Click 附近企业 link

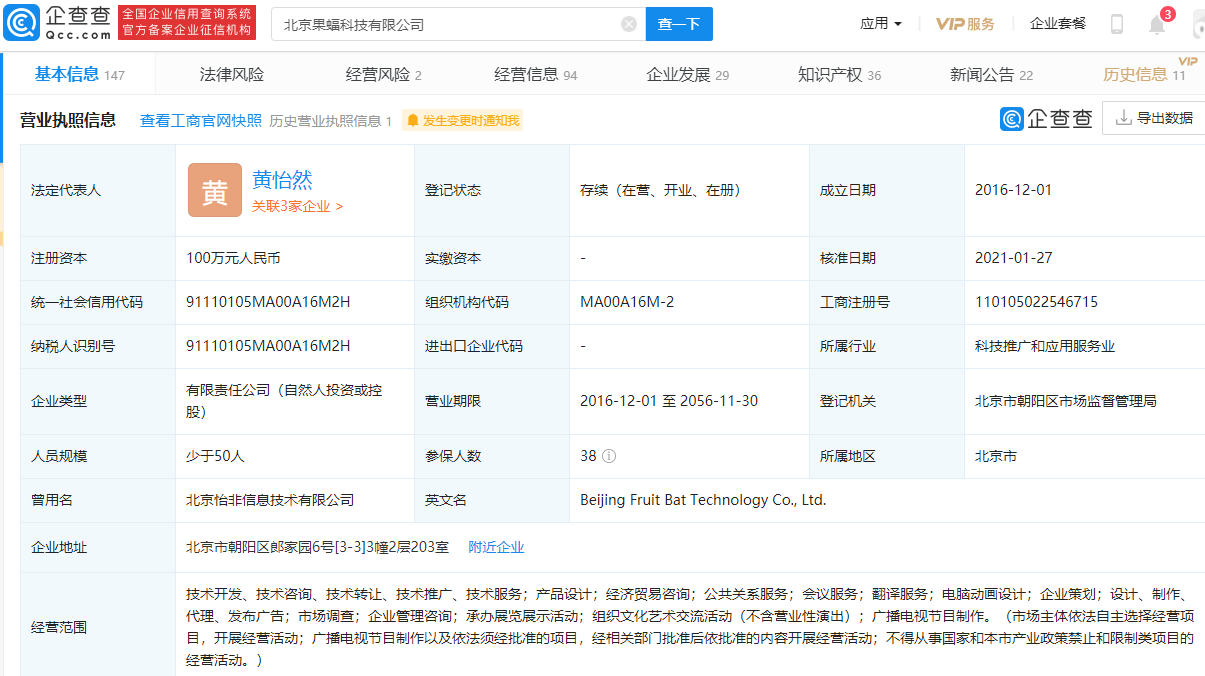(496, 547)
